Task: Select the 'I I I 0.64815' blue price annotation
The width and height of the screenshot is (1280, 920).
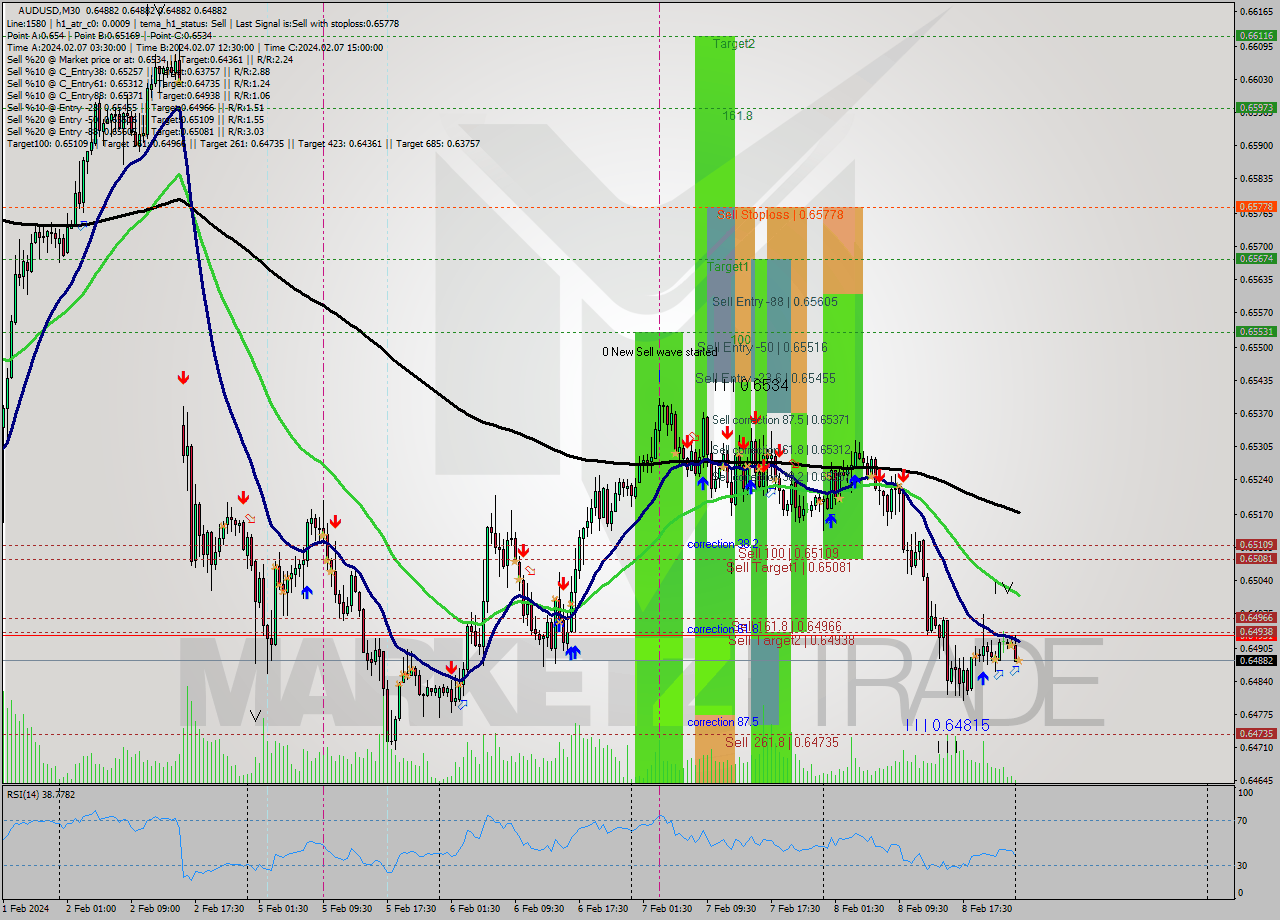Action: 947,725
